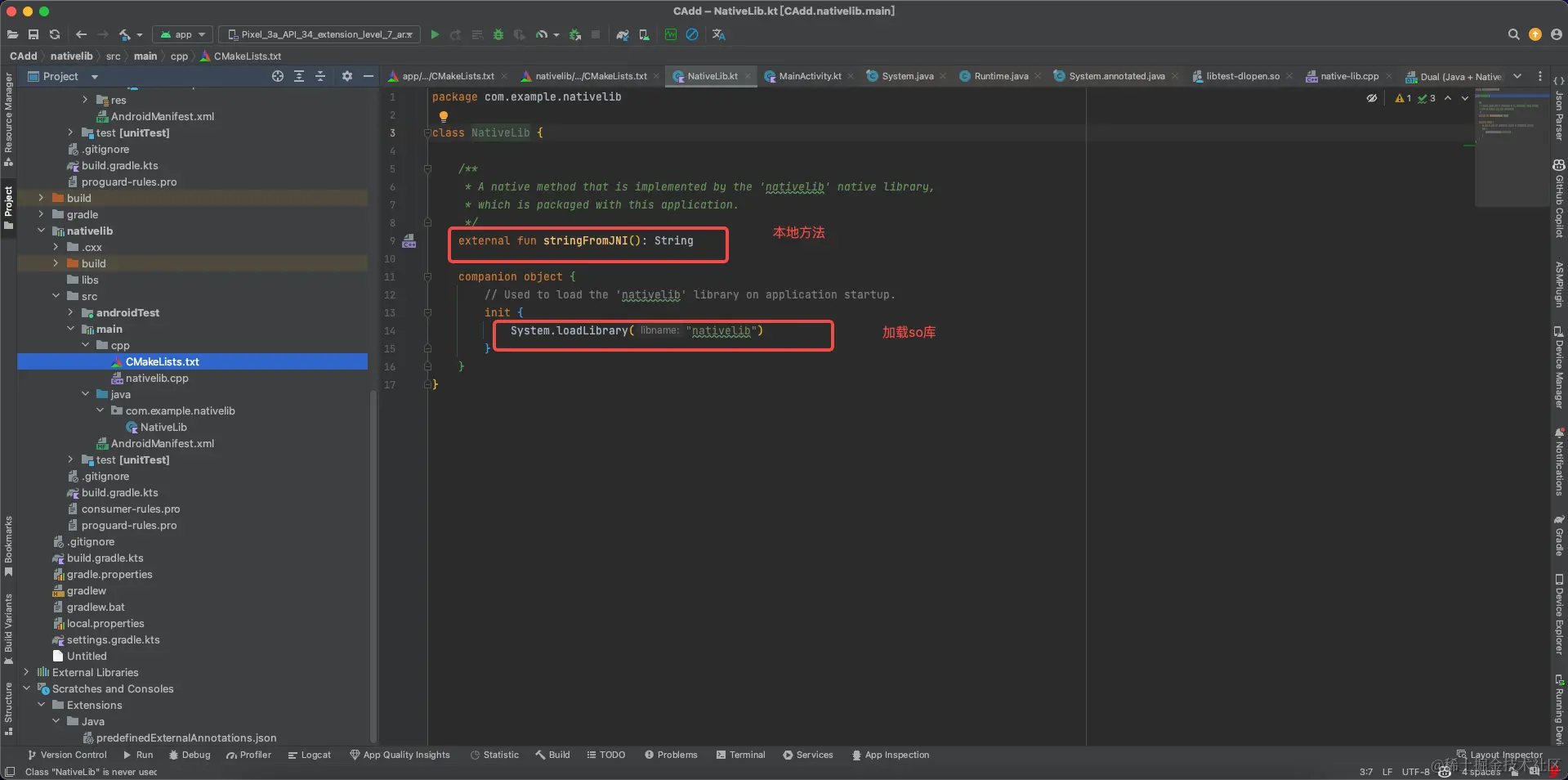This screenshot has width=1568, height=780.
Task: Click the nativelib breadcrumb in the navigation bar
Action: (x=72, y=56)
